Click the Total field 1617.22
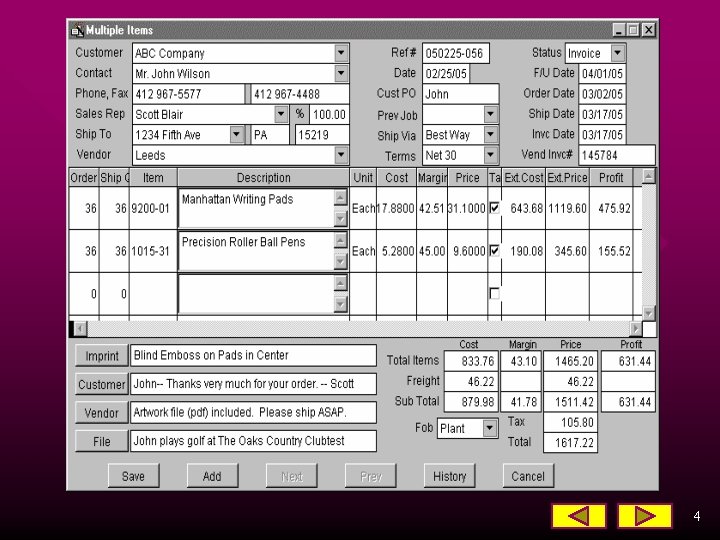This screenshot has height=540, width=720. pos(570,443)
